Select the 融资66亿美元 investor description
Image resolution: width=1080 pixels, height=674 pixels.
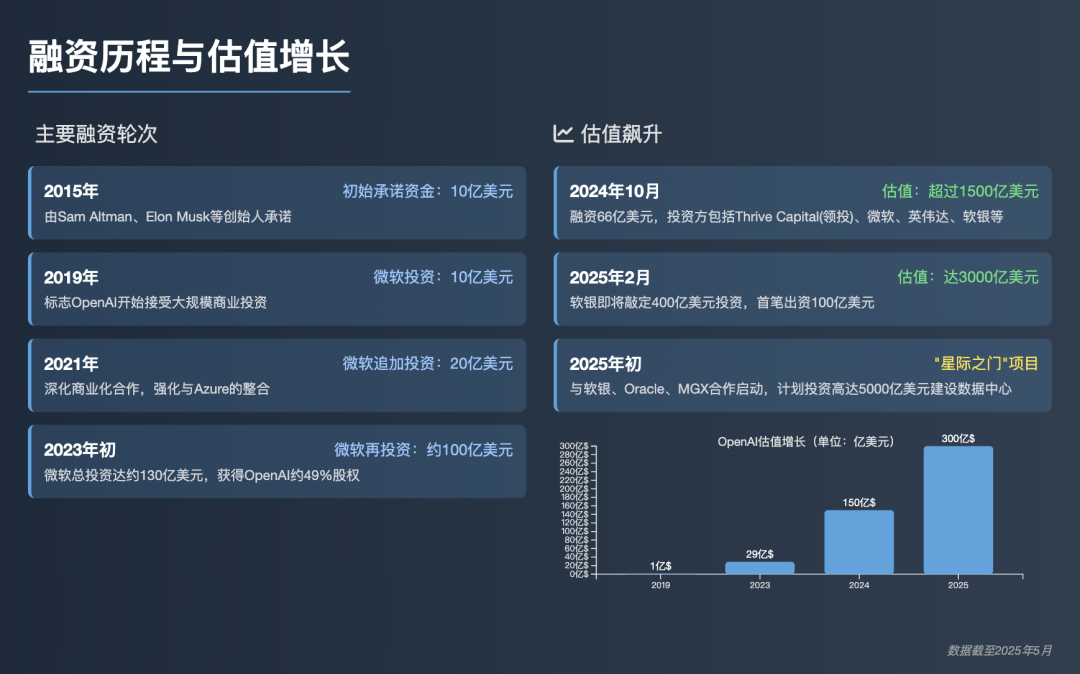click(x=786, y=217)
